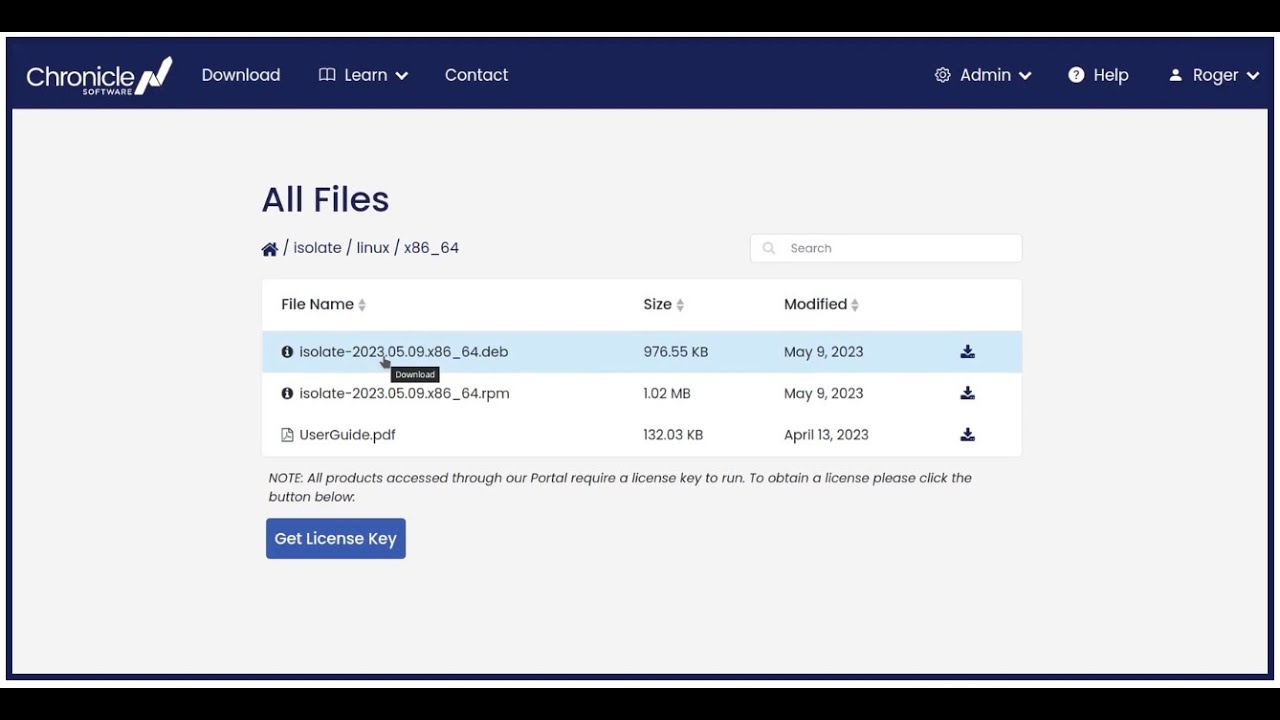Expand the Learn menu chevron
The image size is (1280, 720).
[402, 76]
